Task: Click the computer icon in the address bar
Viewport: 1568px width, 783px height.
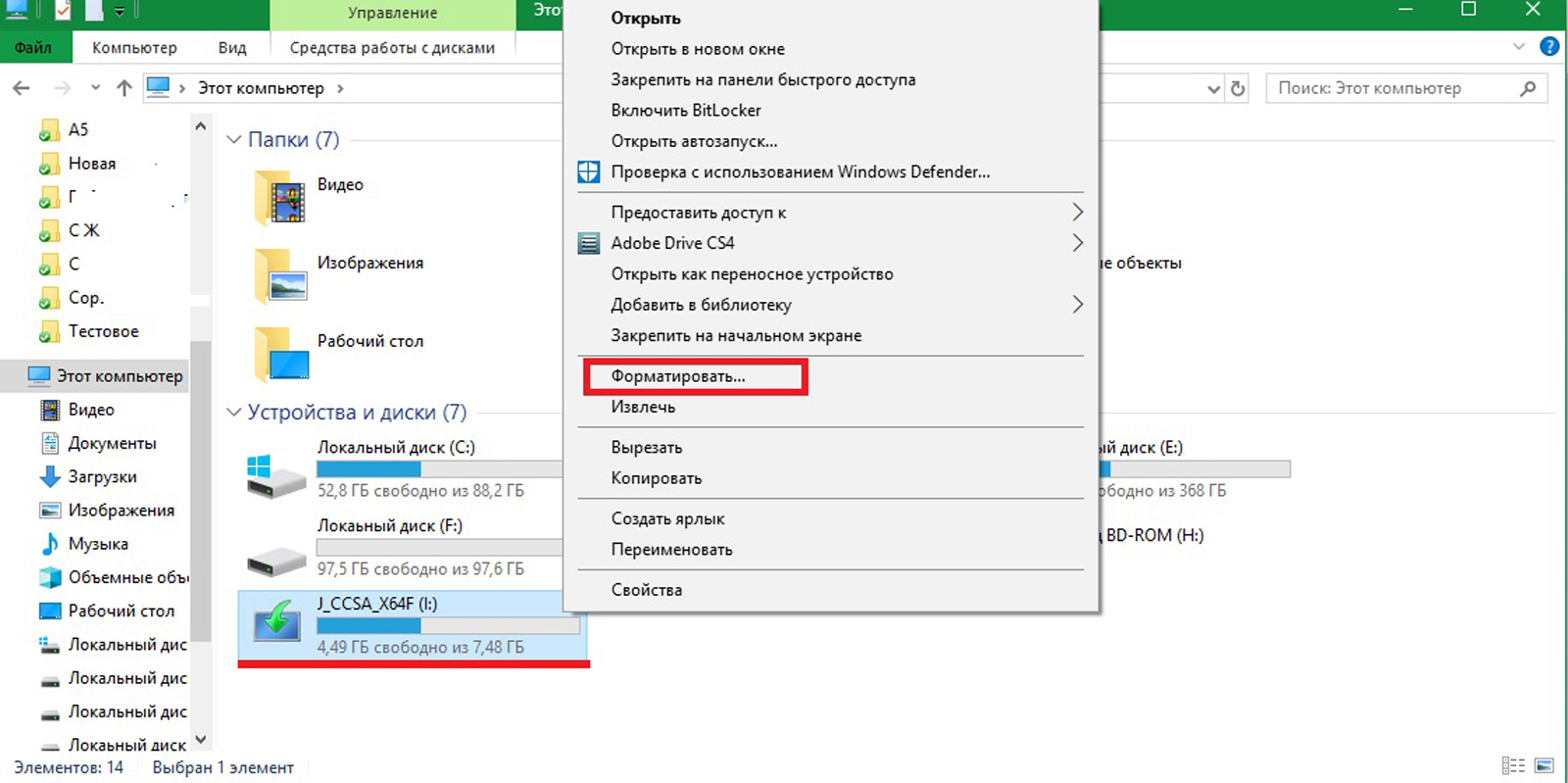Action: click(158, 87)
